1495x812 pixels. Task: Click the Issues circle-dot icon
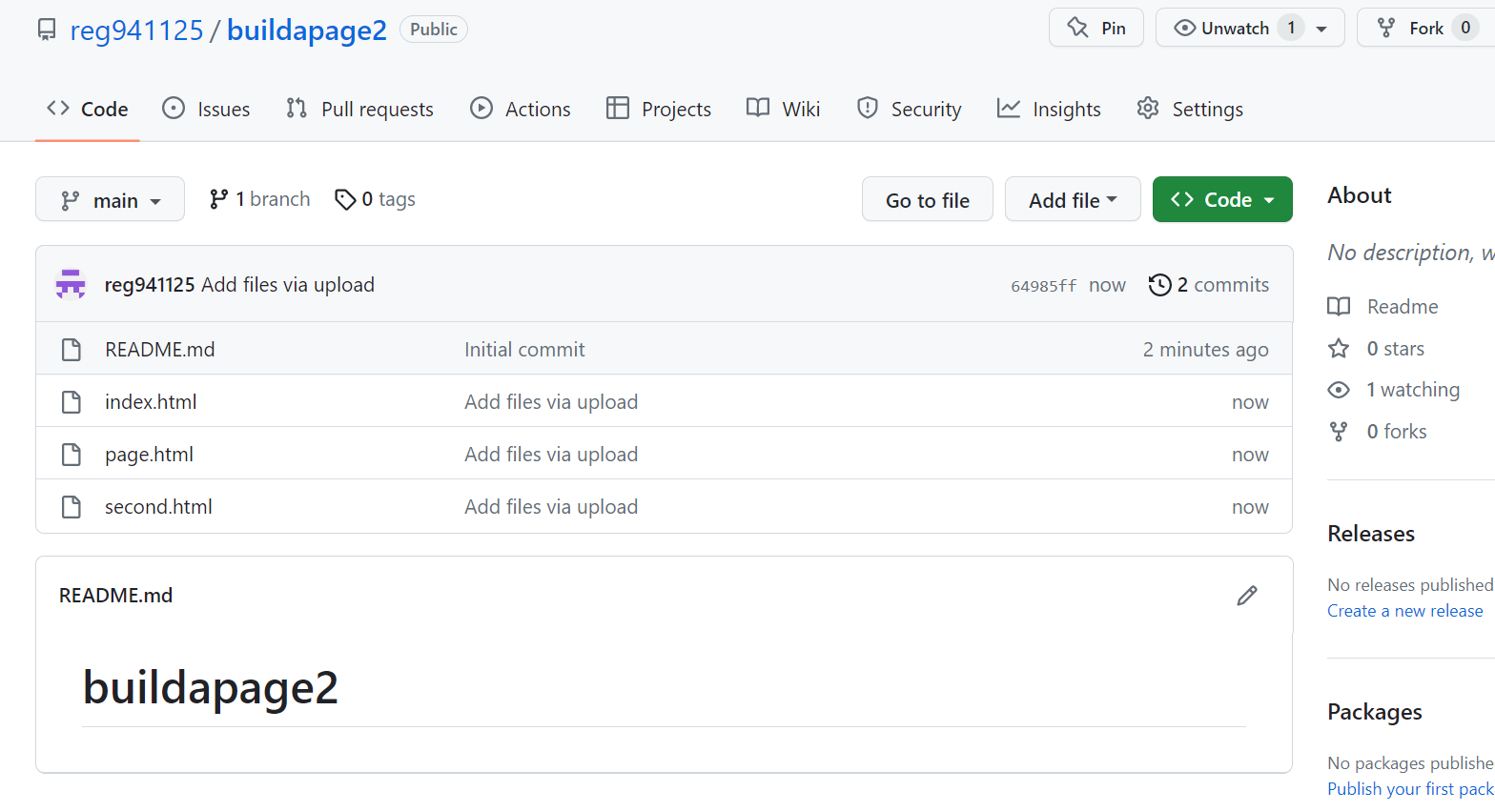[x=174, y=108]
